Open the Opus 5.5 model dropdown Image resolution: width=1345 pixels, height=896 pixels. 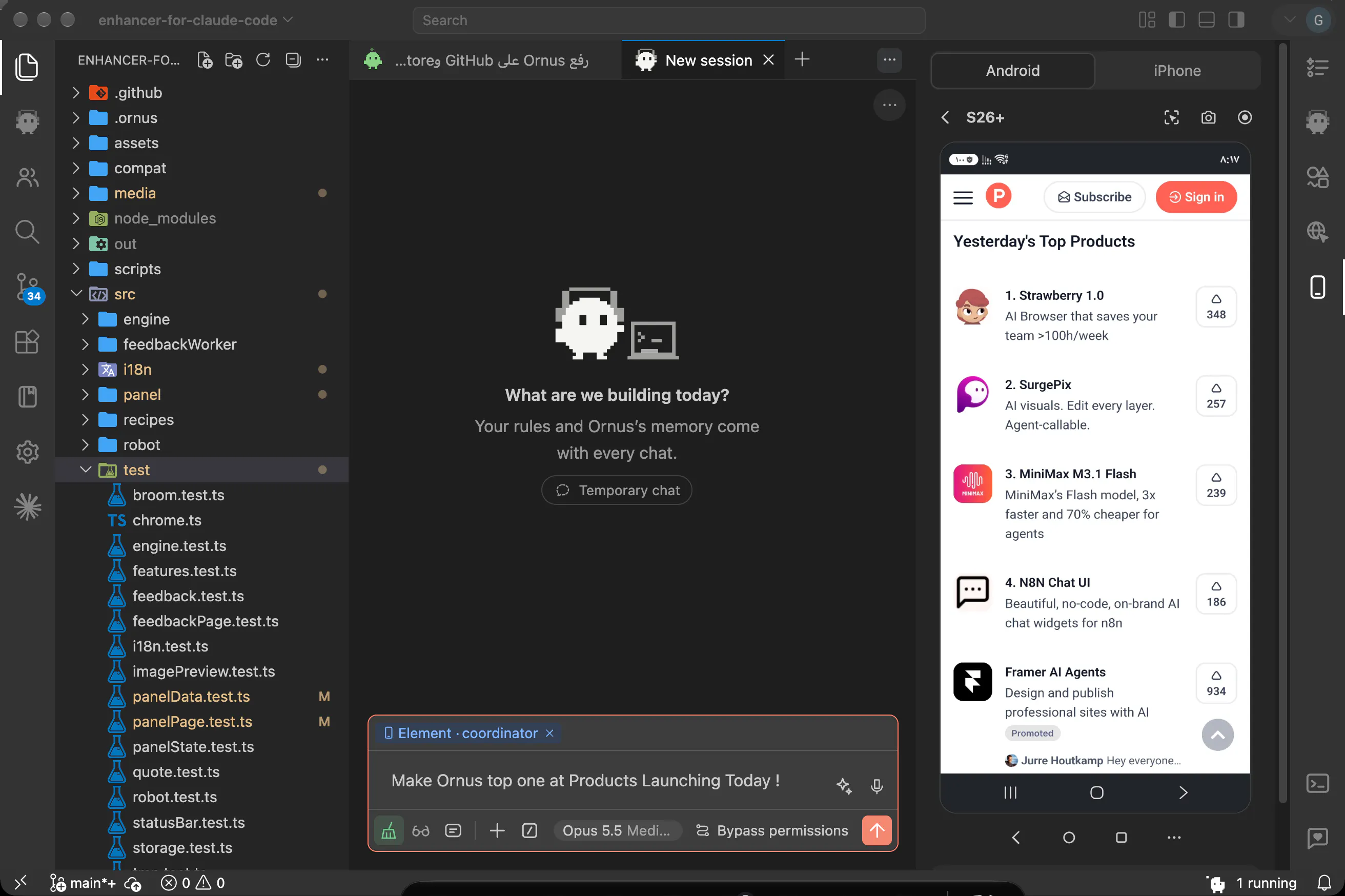(617, 831)
